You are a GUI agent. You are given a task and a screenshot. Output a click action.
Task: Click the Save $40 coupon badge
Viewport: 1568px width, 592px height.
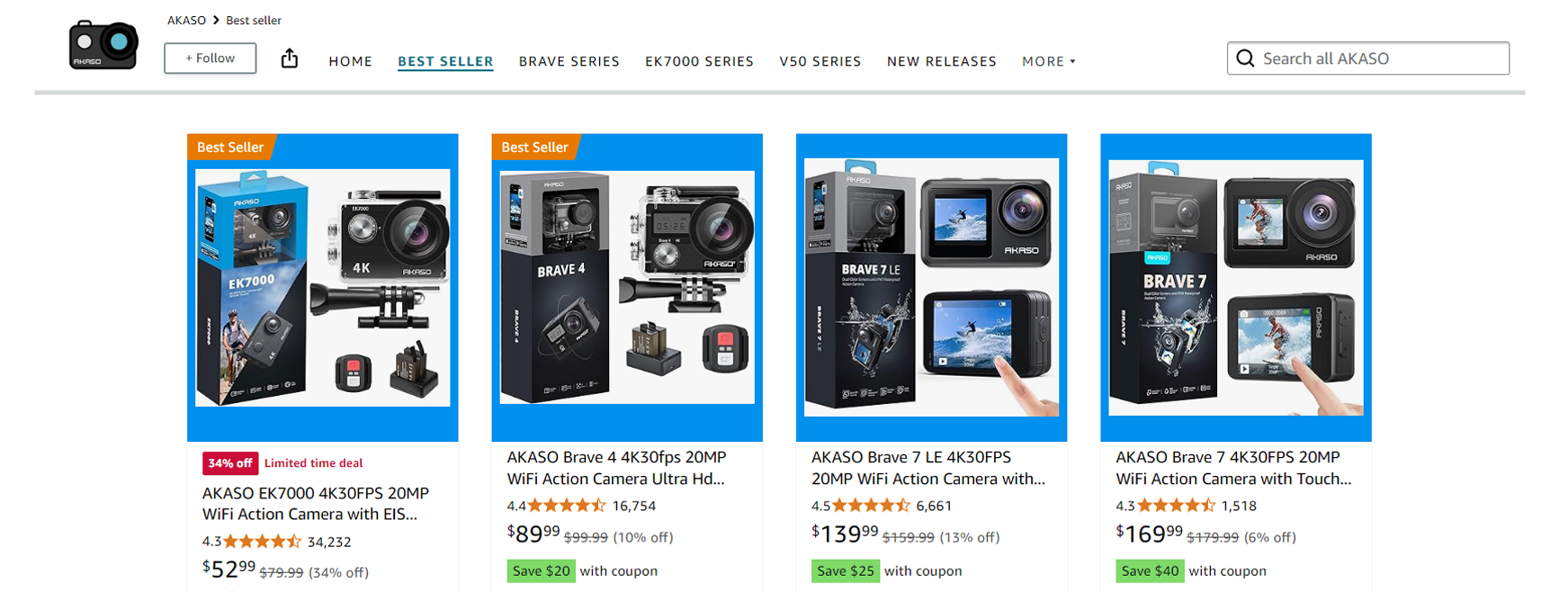pos(1150,570)
